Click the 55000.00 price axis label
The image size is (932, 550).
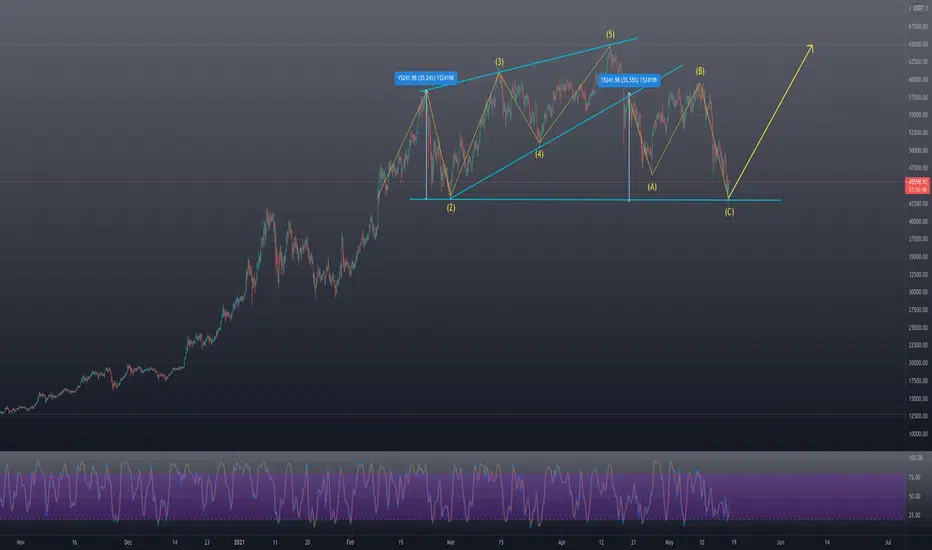click(918, 115)
